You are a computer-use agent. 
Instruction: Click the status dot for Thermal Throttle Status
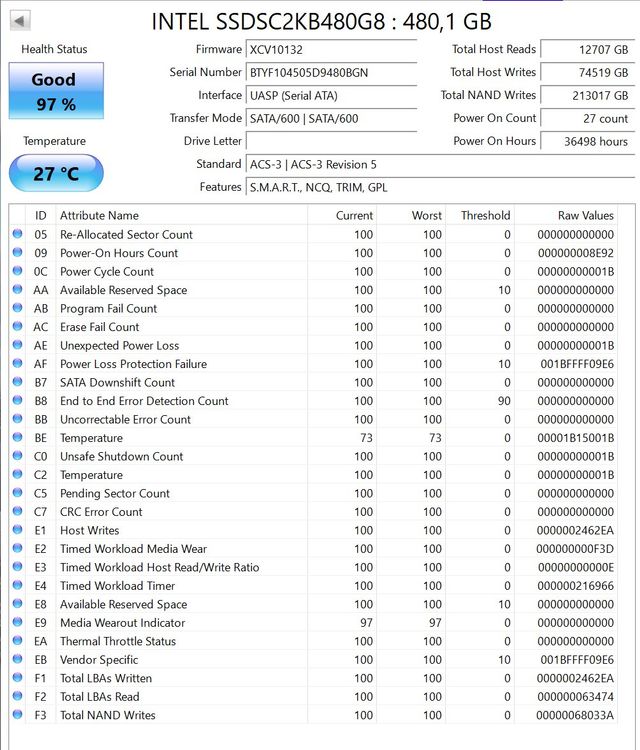pyautogui.click(x=18, y=640)
